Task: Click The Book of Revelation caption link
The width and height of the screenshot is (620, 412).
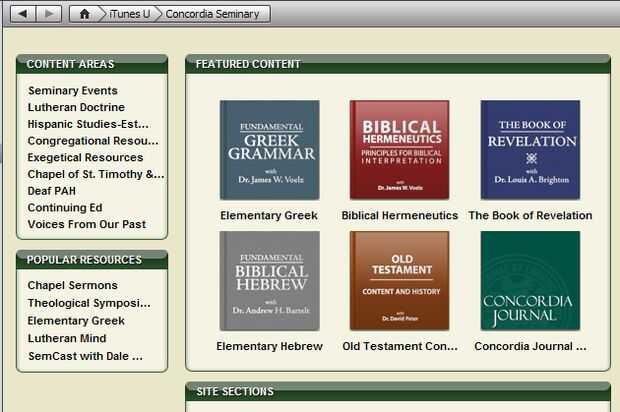Action: pos(530,215)
